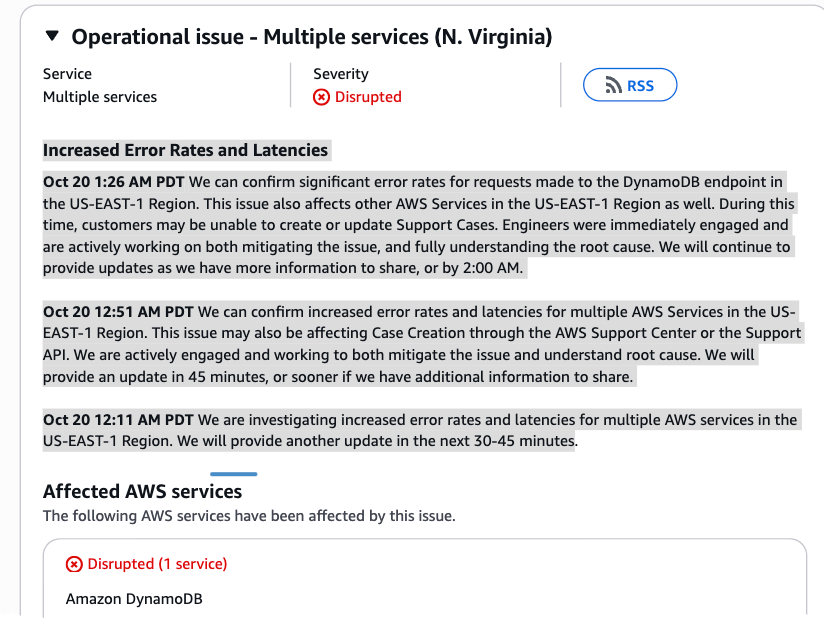This screenshot has width=824, height=643.
Task: Click the Disrupted (1 service) label
Action: [x=157, y=564]
